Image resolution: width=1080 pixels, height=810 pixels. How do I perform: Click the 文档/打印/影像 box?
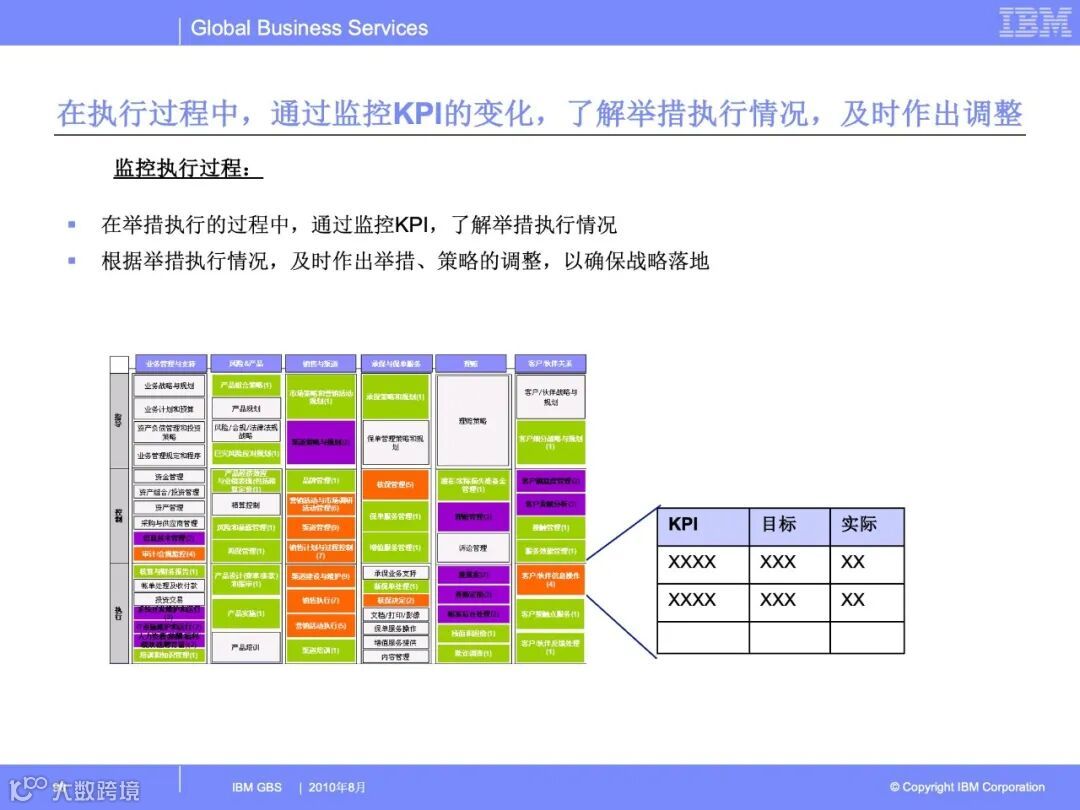[x=395, y=615]
